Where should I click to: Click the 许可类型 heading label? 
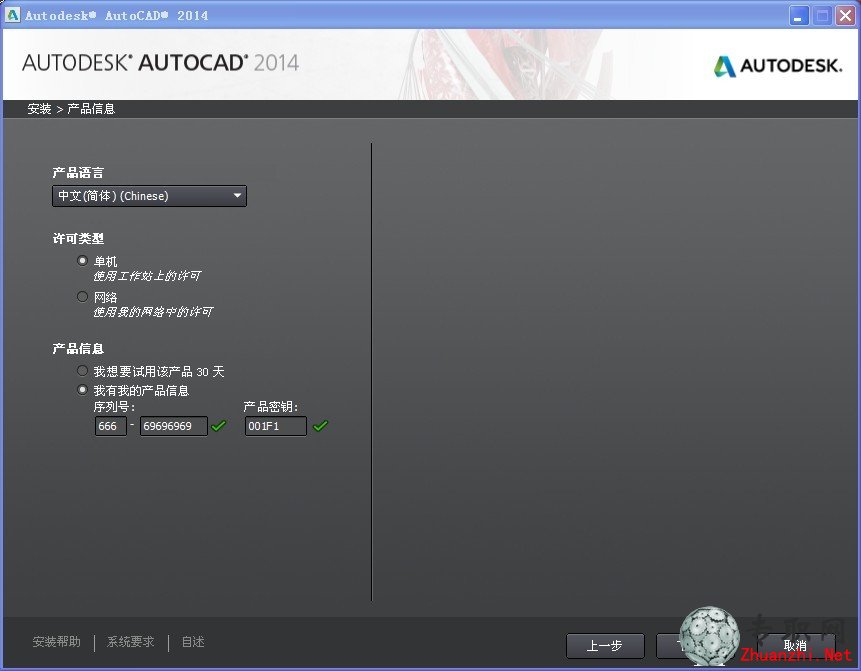click(x=78, y=239)
